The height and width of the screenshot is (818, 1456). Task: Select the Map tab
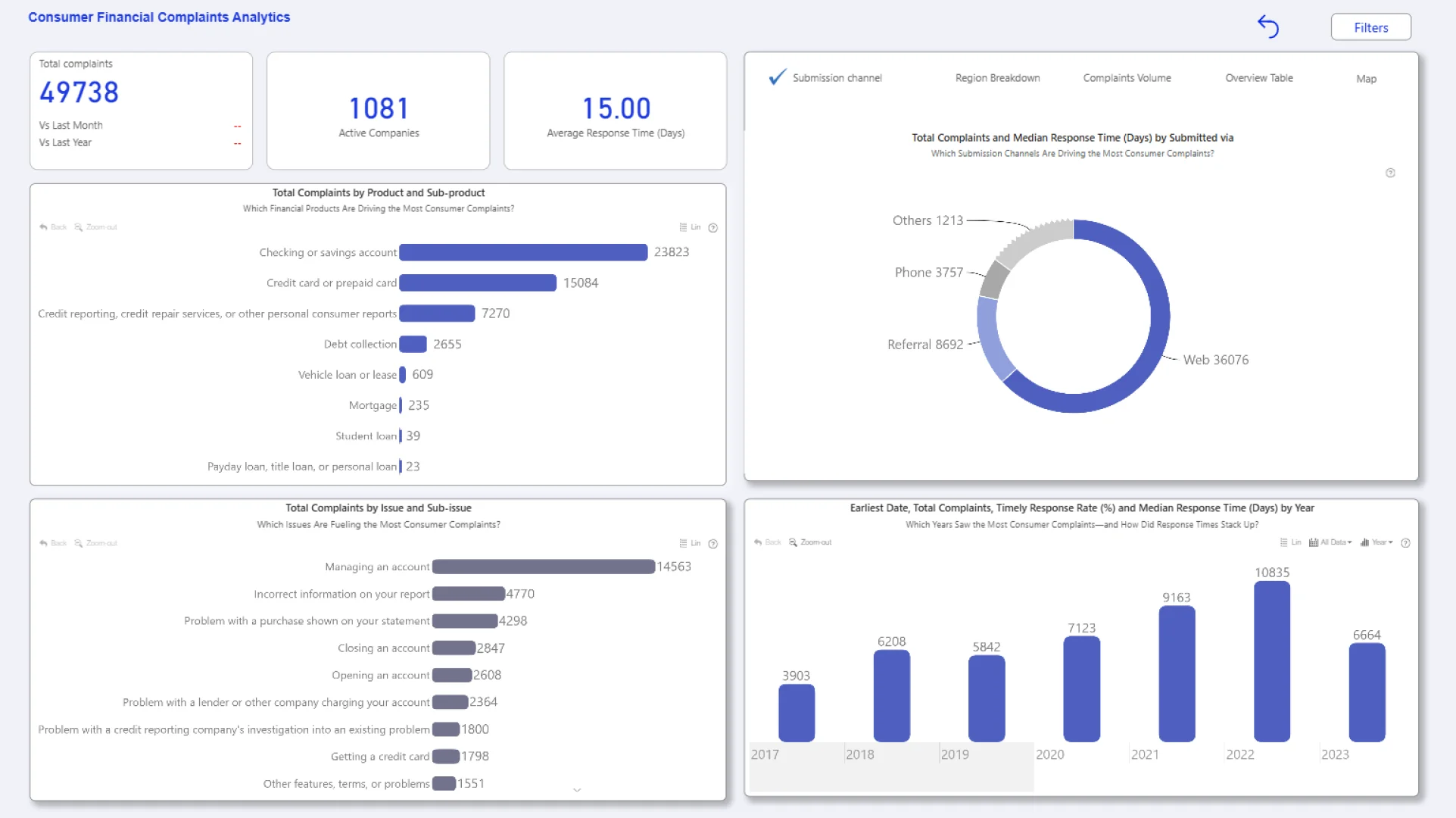click(1366, 79)
